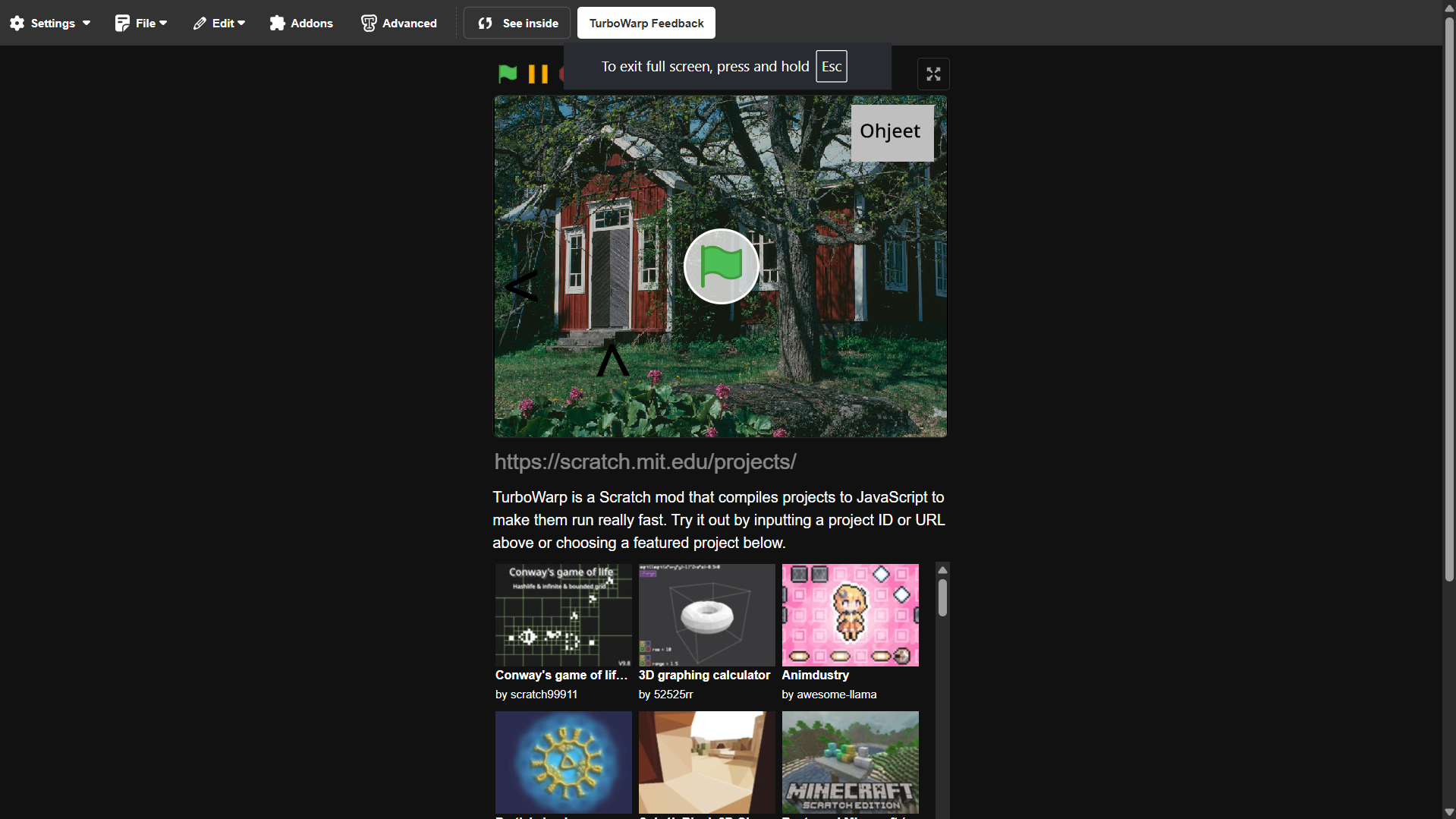1456x819 pixels.
Task: Click the featured projects scrollbar thumb
Action: pos(942,598)
